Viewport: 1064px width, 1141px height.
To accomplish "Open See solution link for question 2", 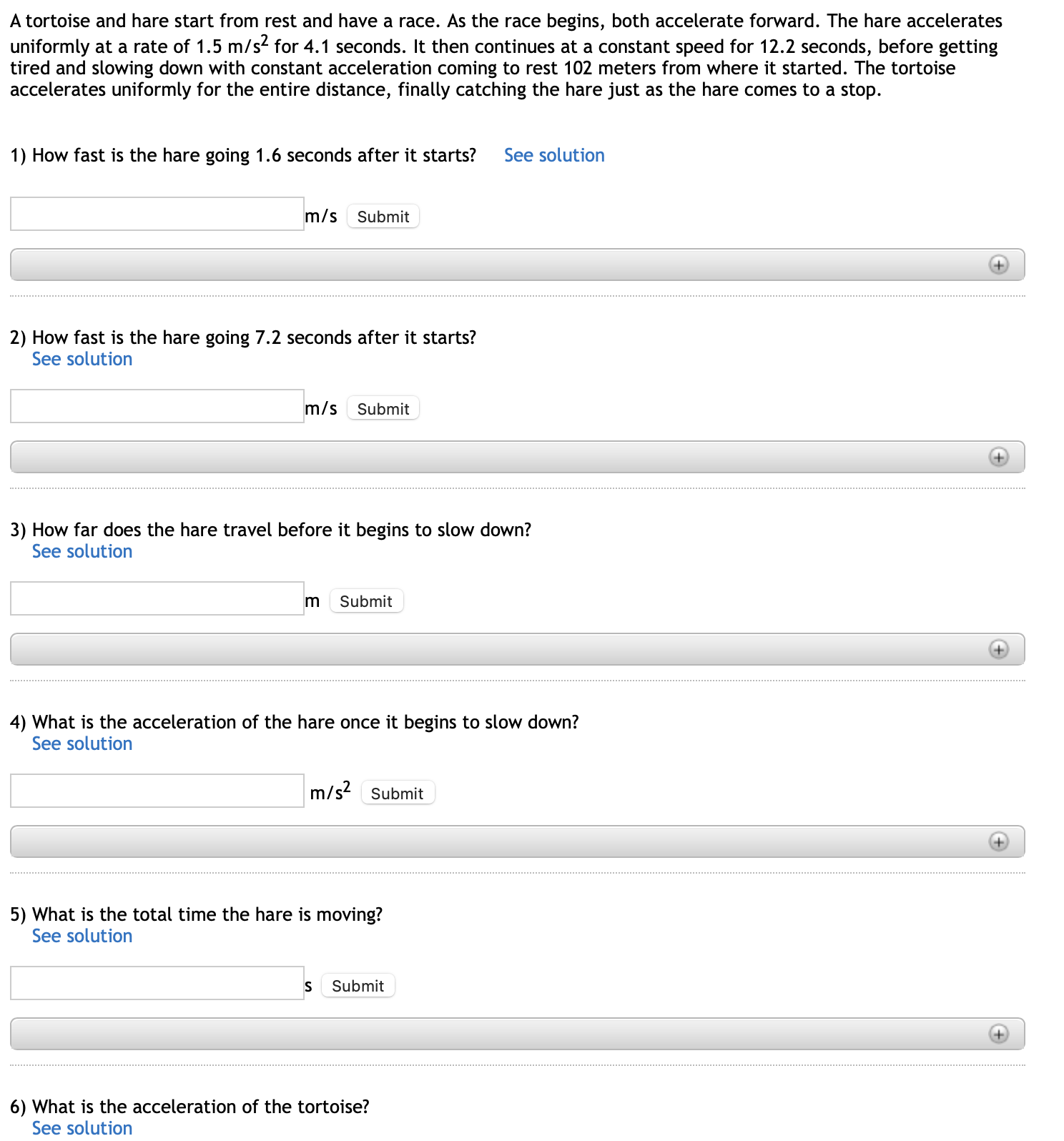I will pyautogui.click(x=82, y=359).
